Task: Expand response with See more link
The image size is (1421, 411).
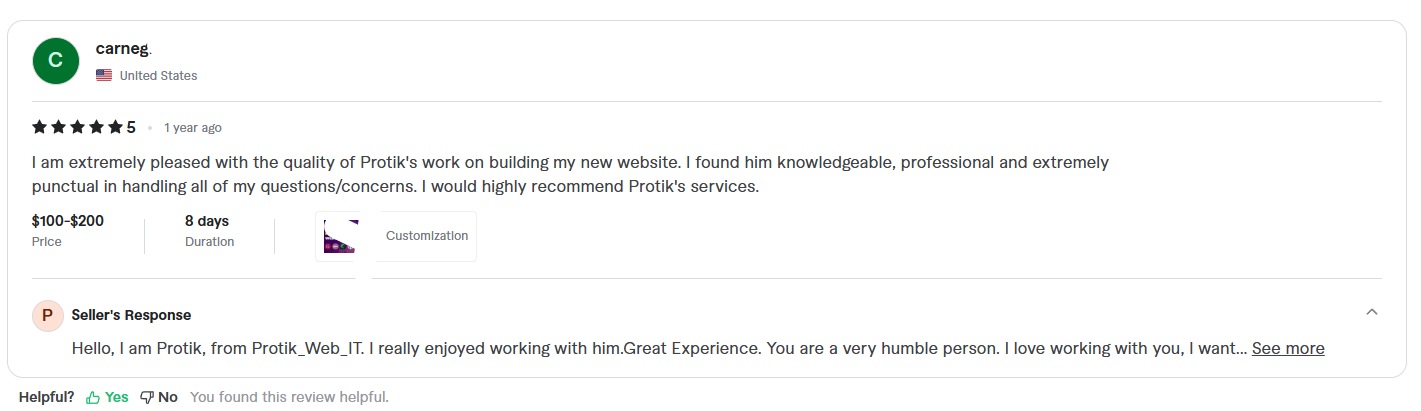Action: point(1288,348)
